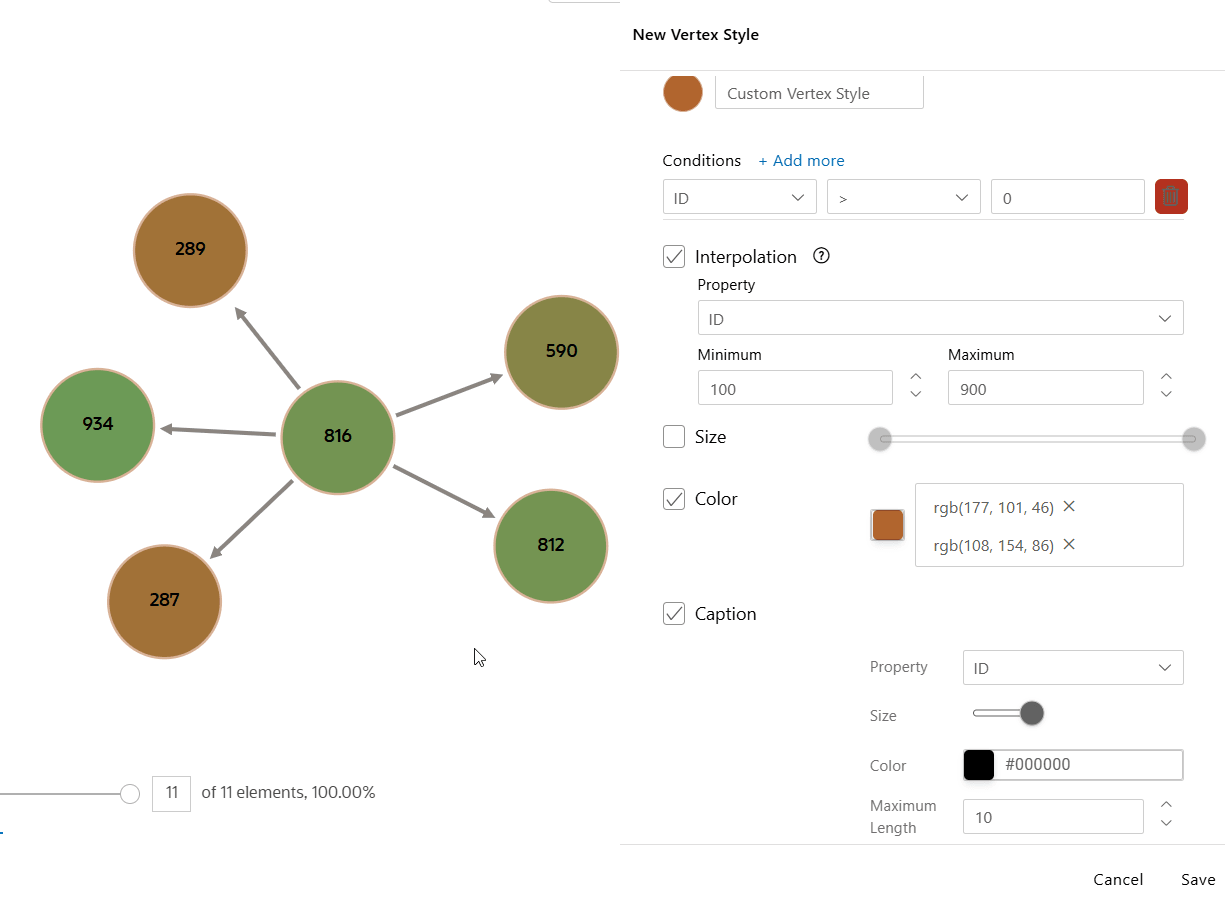
Task: Open the black caption color swatch
Action: point(979,765)
